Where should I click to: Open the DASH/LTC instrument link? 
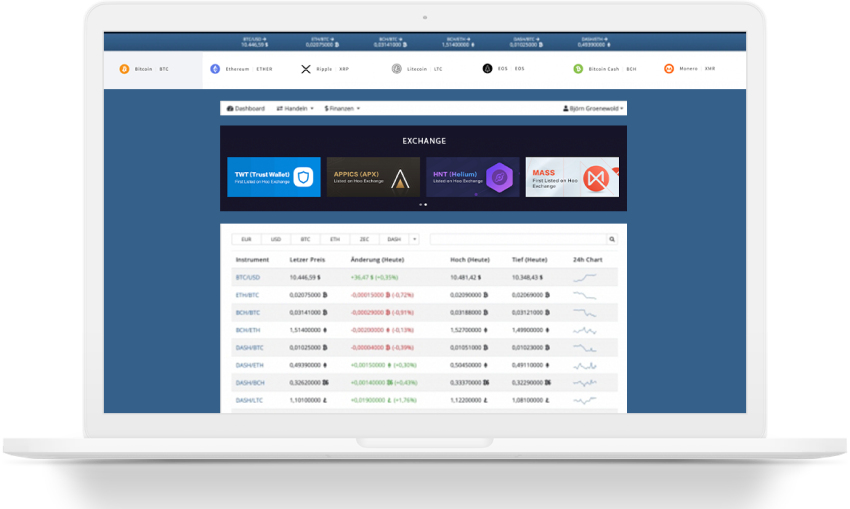click(x=249, y=401)
